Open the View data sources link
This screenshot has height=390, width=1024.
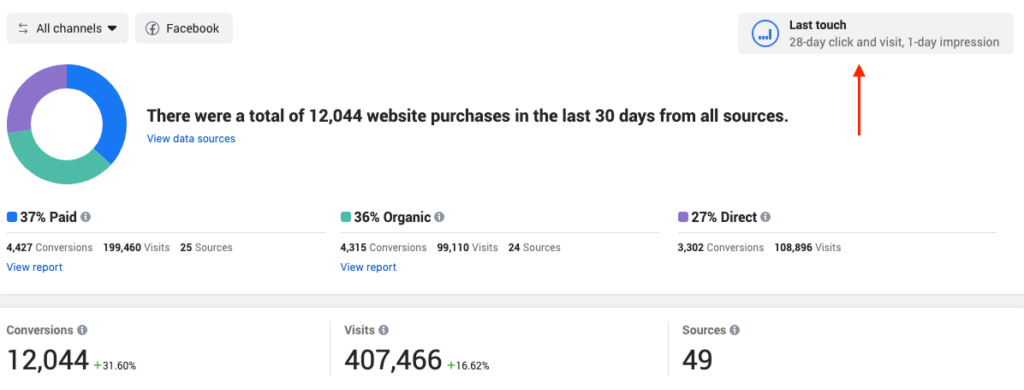(x=191, y=138)
